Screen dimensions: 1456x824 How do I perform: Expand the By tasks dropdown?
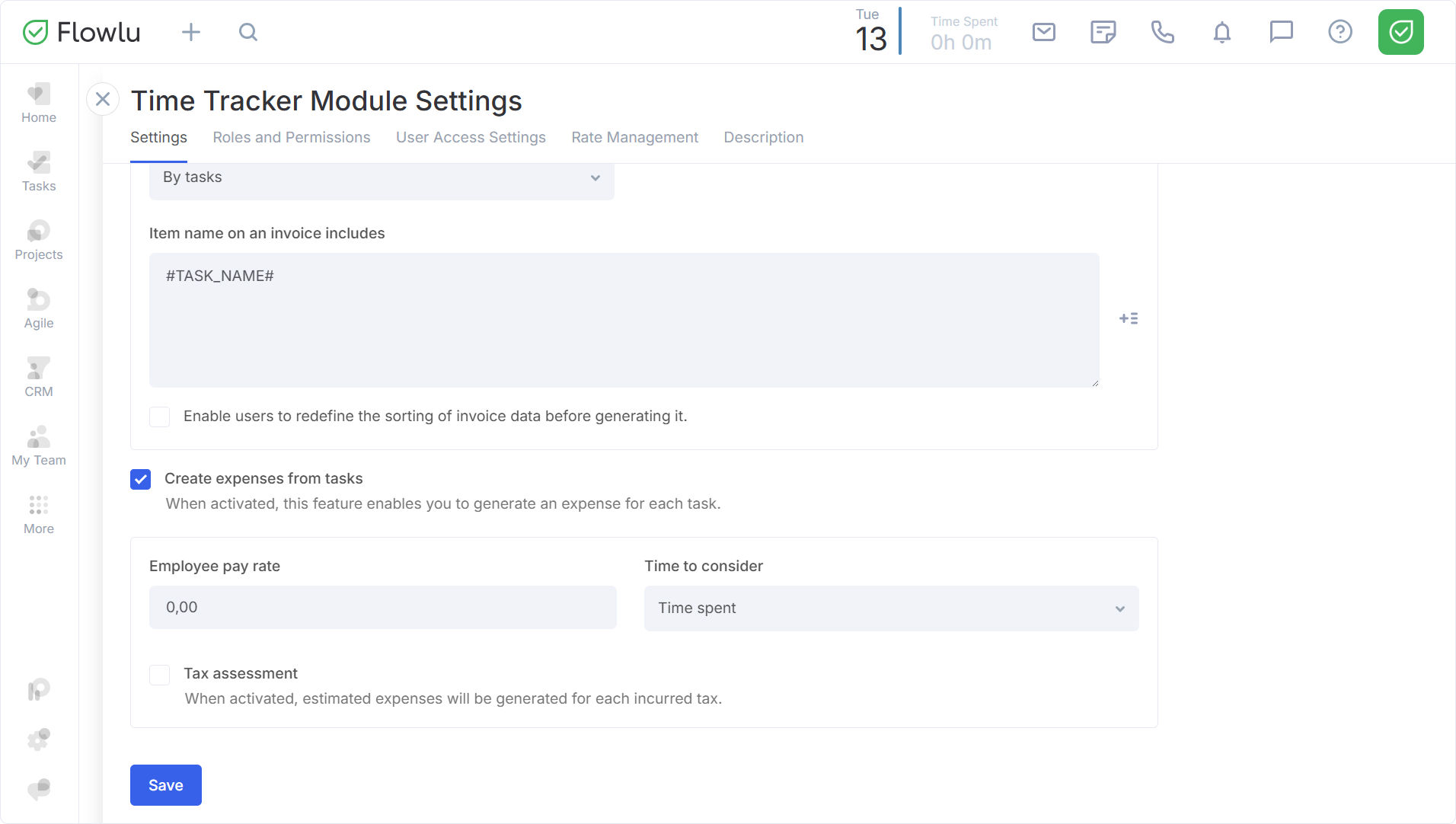(382, 178)
